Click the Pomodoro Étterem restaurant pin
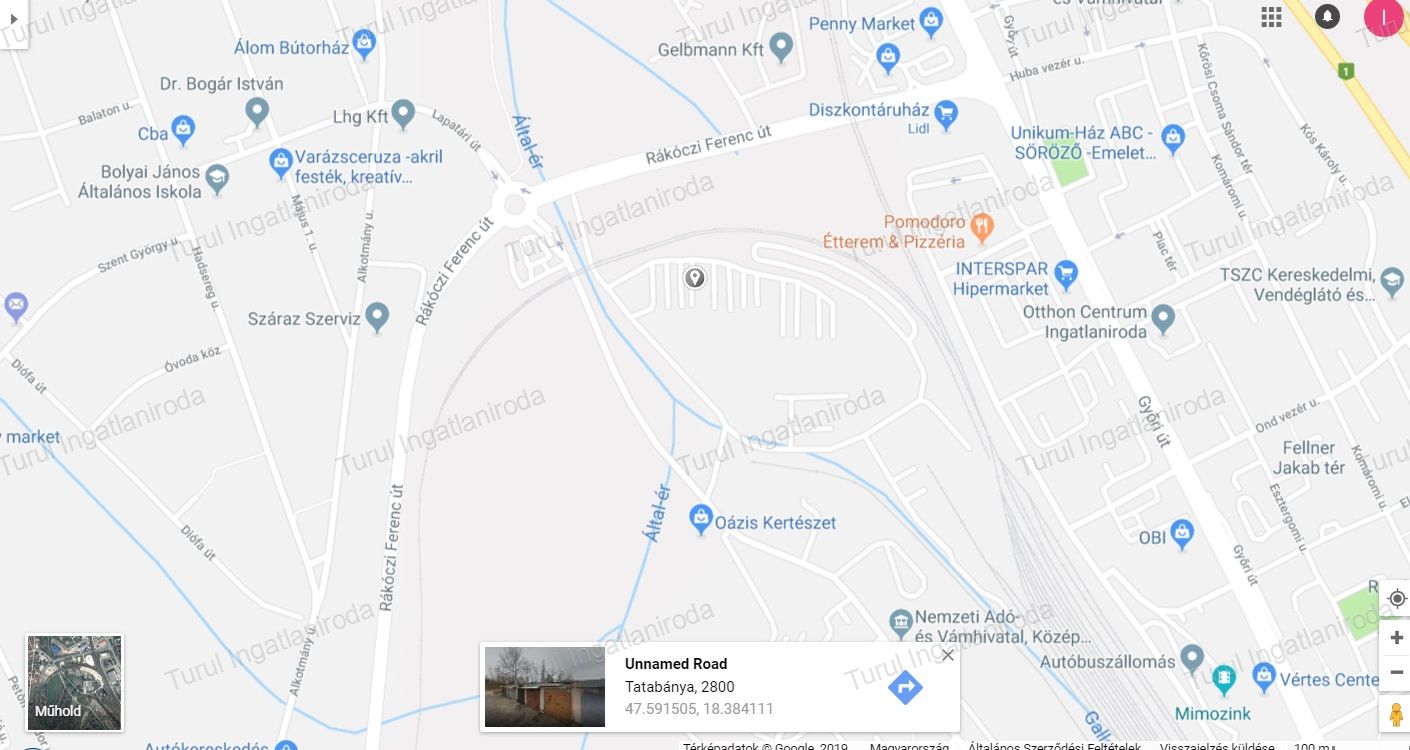 pos(982,226)
